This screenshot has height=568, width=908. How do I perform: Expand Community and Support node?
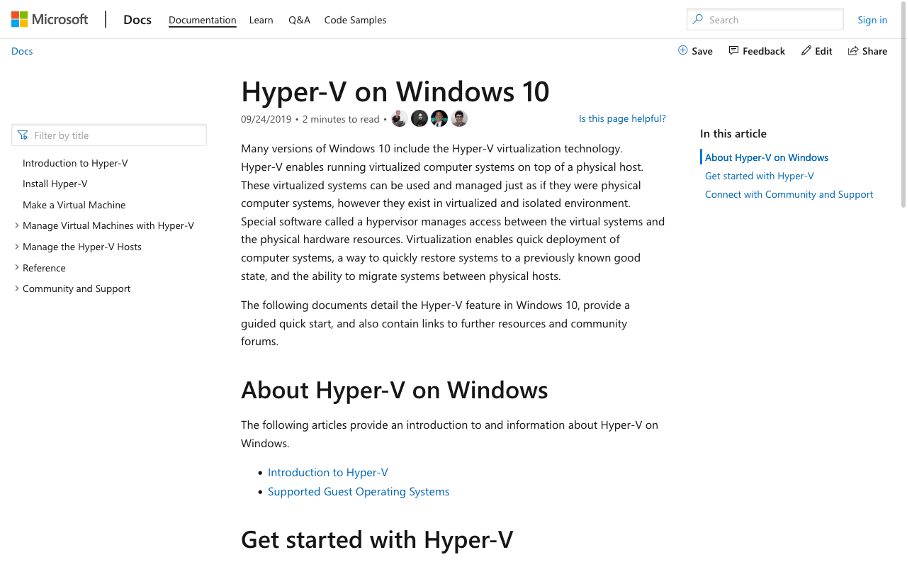(17, 289)
